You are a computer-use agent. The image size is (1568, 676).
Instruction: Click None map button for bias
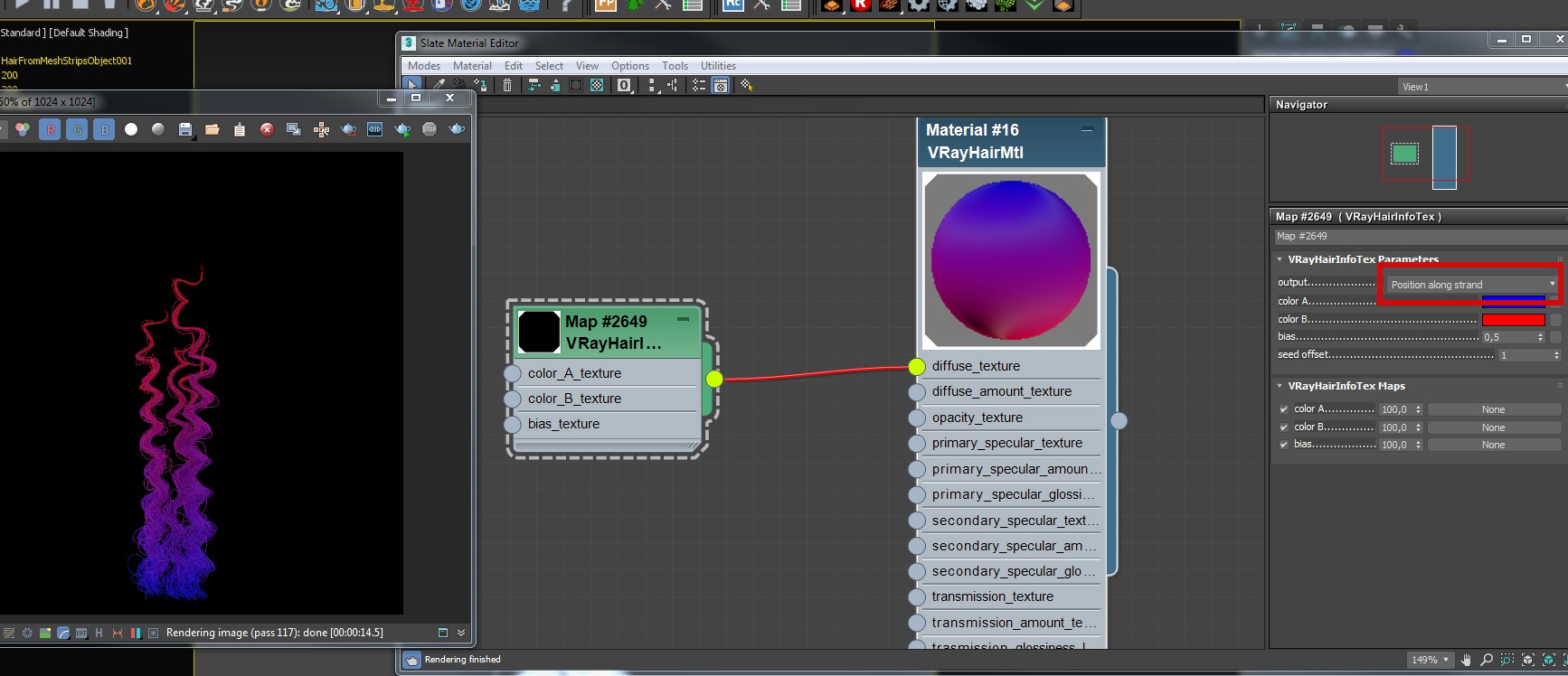click(1494, 445)
